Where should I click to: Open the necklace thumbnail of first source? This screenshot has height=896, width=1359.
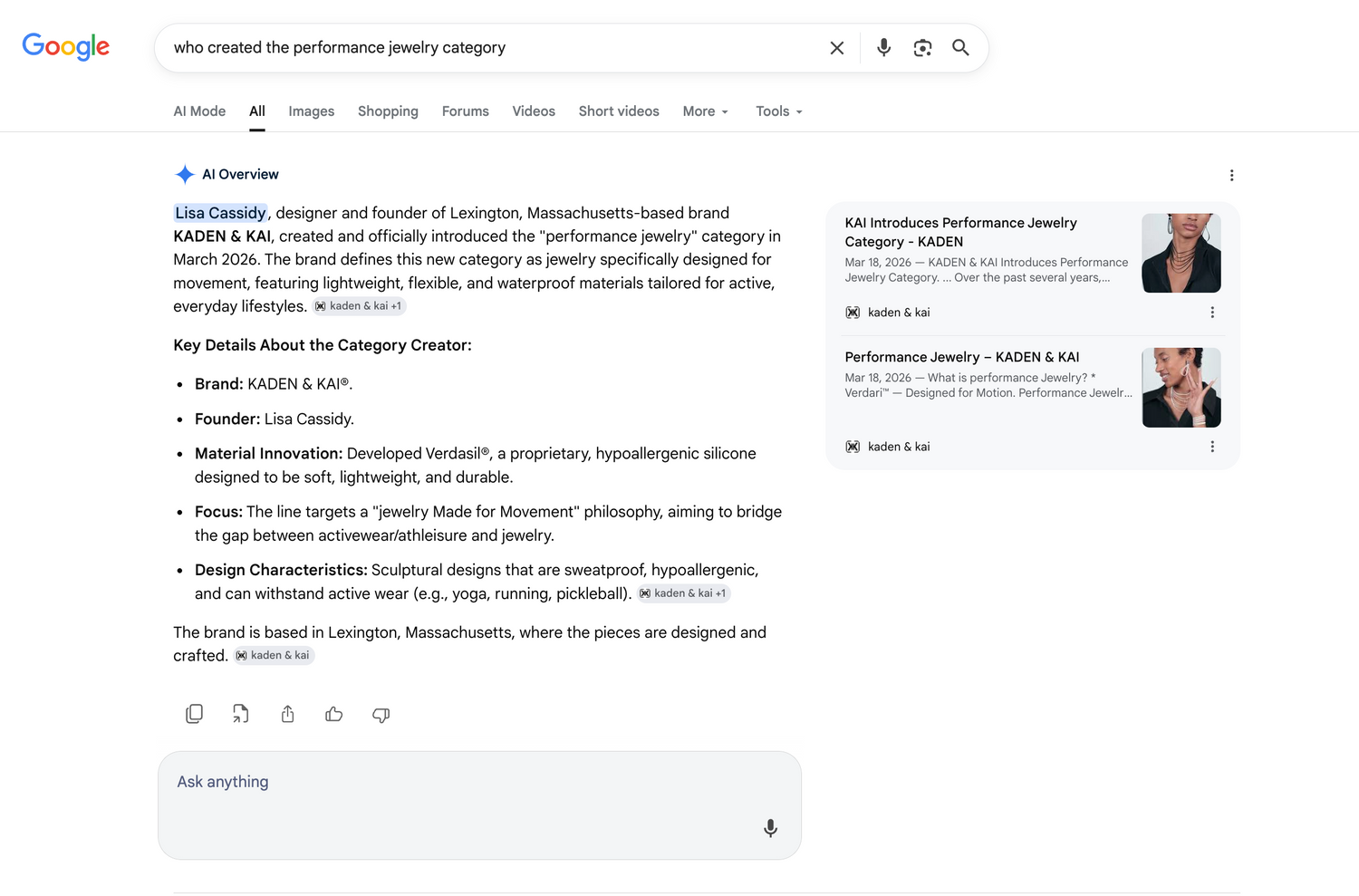[1181, 253]
